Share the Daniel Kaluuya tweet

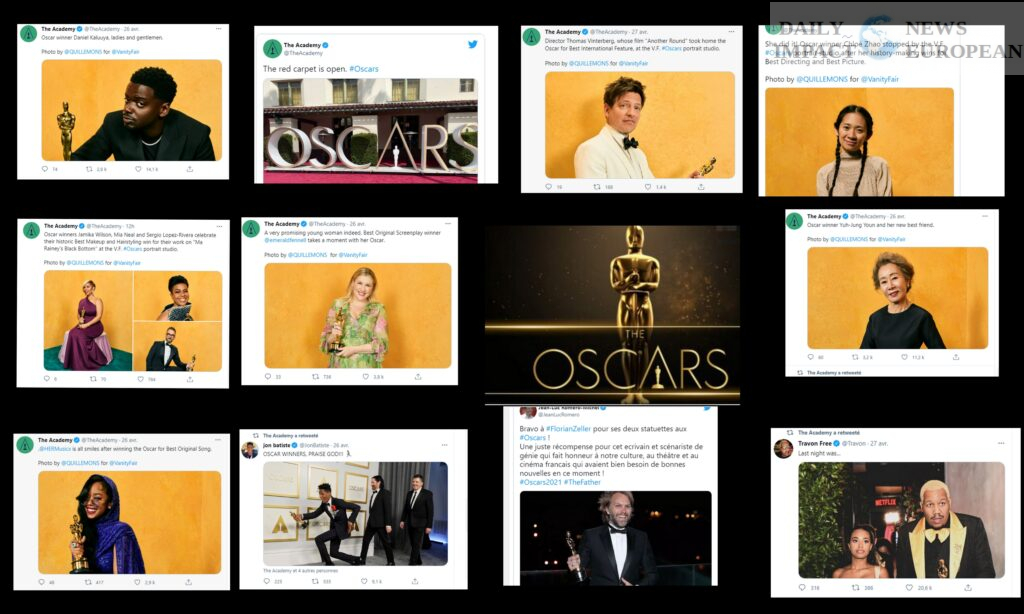pyautogui.click(x=189, y=169)
